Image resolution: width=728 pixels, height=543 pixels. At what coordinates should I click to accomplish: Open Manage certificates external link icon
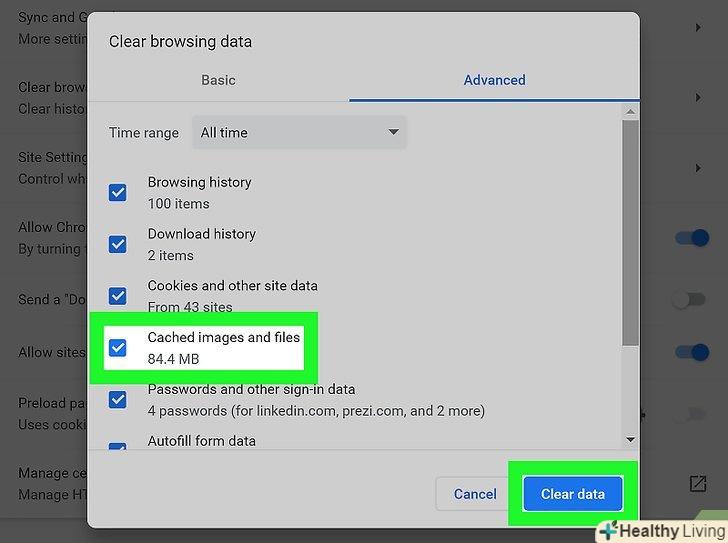click(698, 484)
